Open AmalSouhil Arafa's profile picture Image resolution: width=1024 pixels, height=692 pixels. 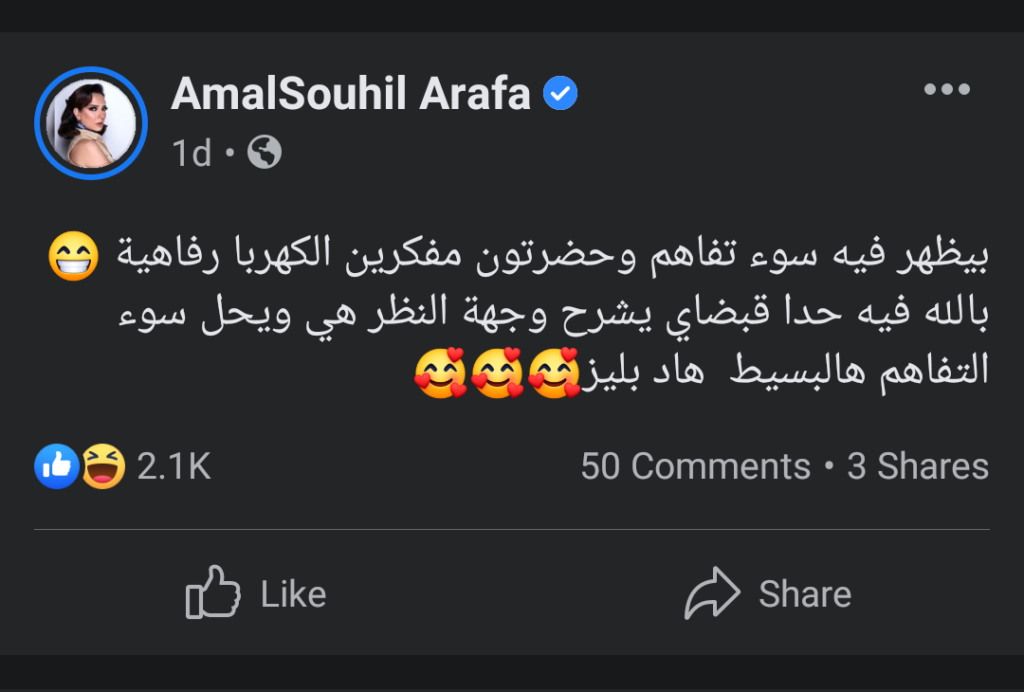[x=91, y=123]
